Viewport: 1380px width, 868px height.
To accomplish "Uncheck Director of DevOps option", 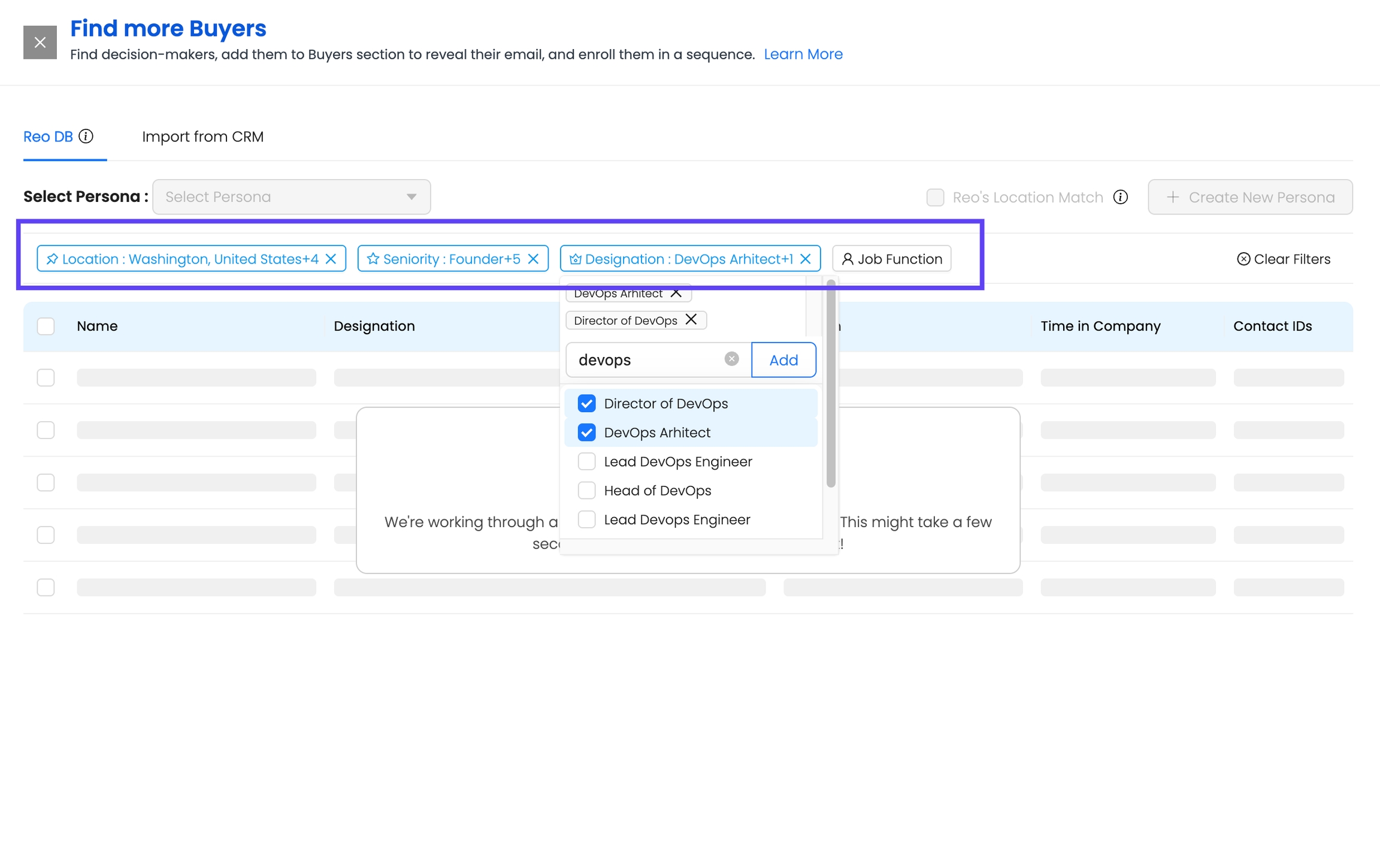I will point(586,404).
